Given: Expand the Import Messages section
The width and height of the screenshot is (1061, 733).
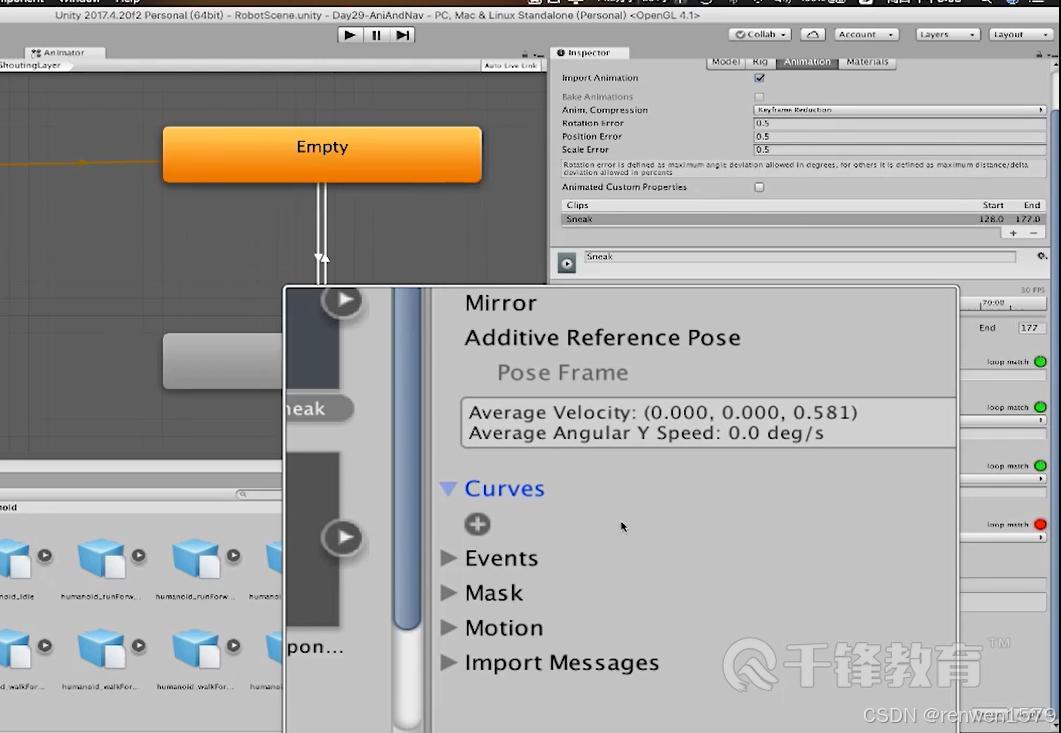Looking at the screenshot, I should [x=449, y=663].
